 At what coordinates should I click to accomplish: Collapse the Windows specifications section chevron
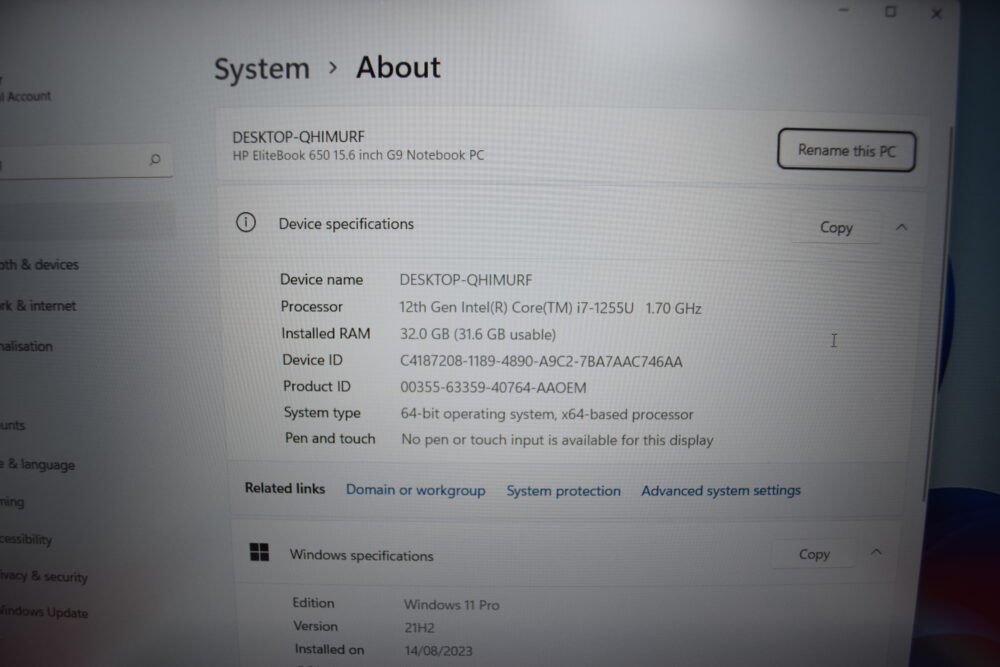[876, 552]
